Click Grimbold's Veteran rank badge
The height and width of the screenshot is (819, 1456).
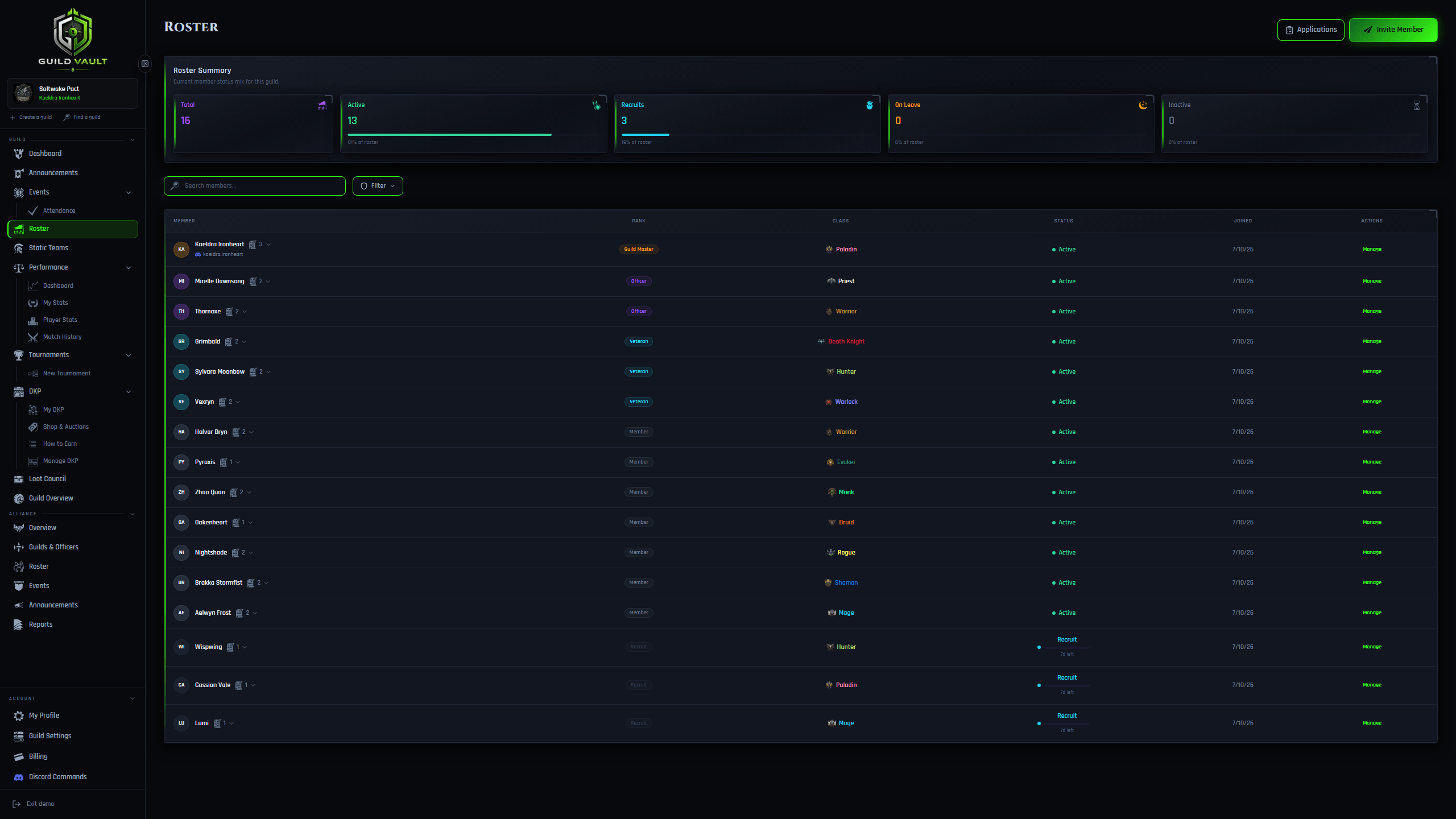coord(639,342)
